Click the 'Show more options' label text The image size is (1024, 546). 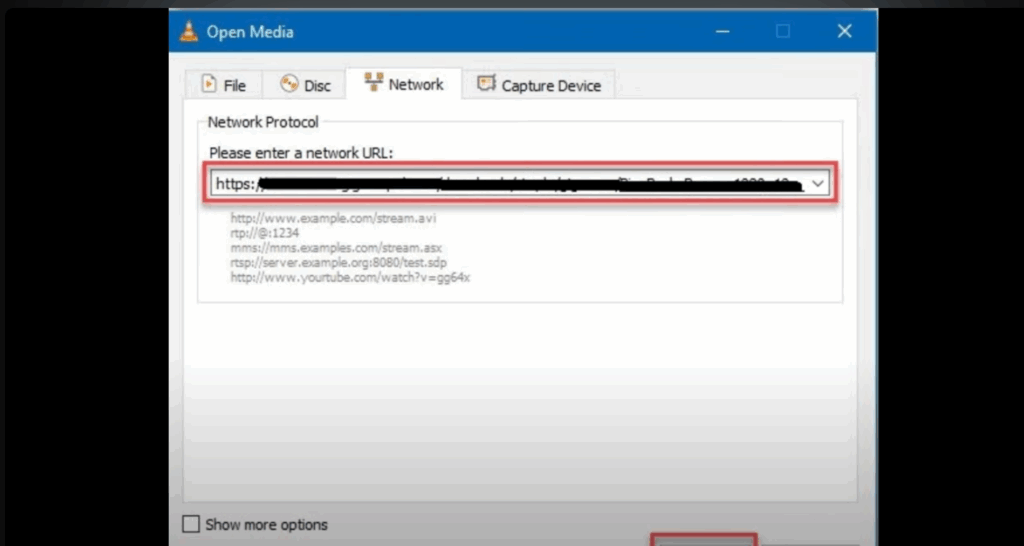(266, 524)
